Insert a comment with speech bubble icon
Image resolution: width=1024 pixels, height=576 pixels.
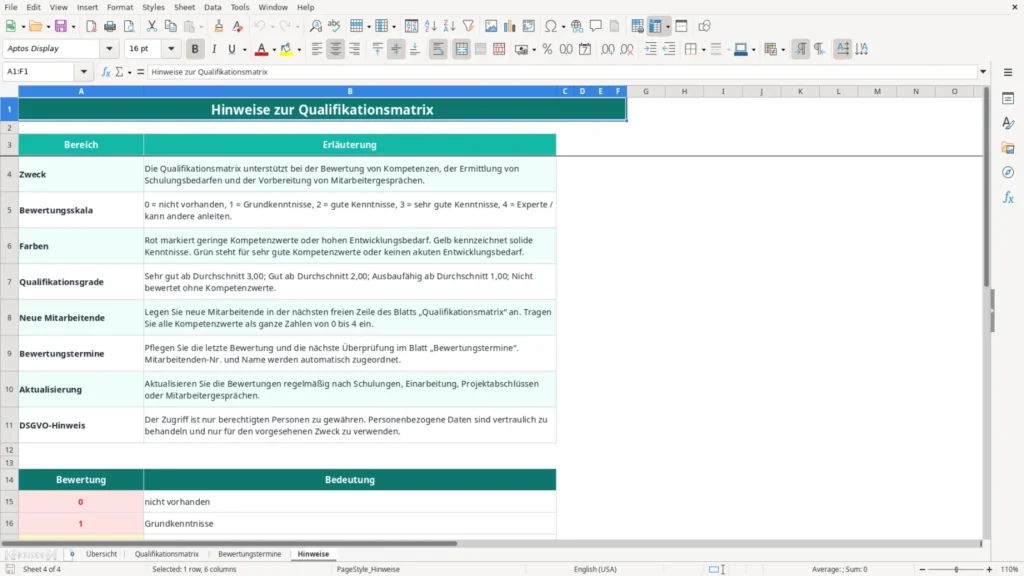point(596,26)
